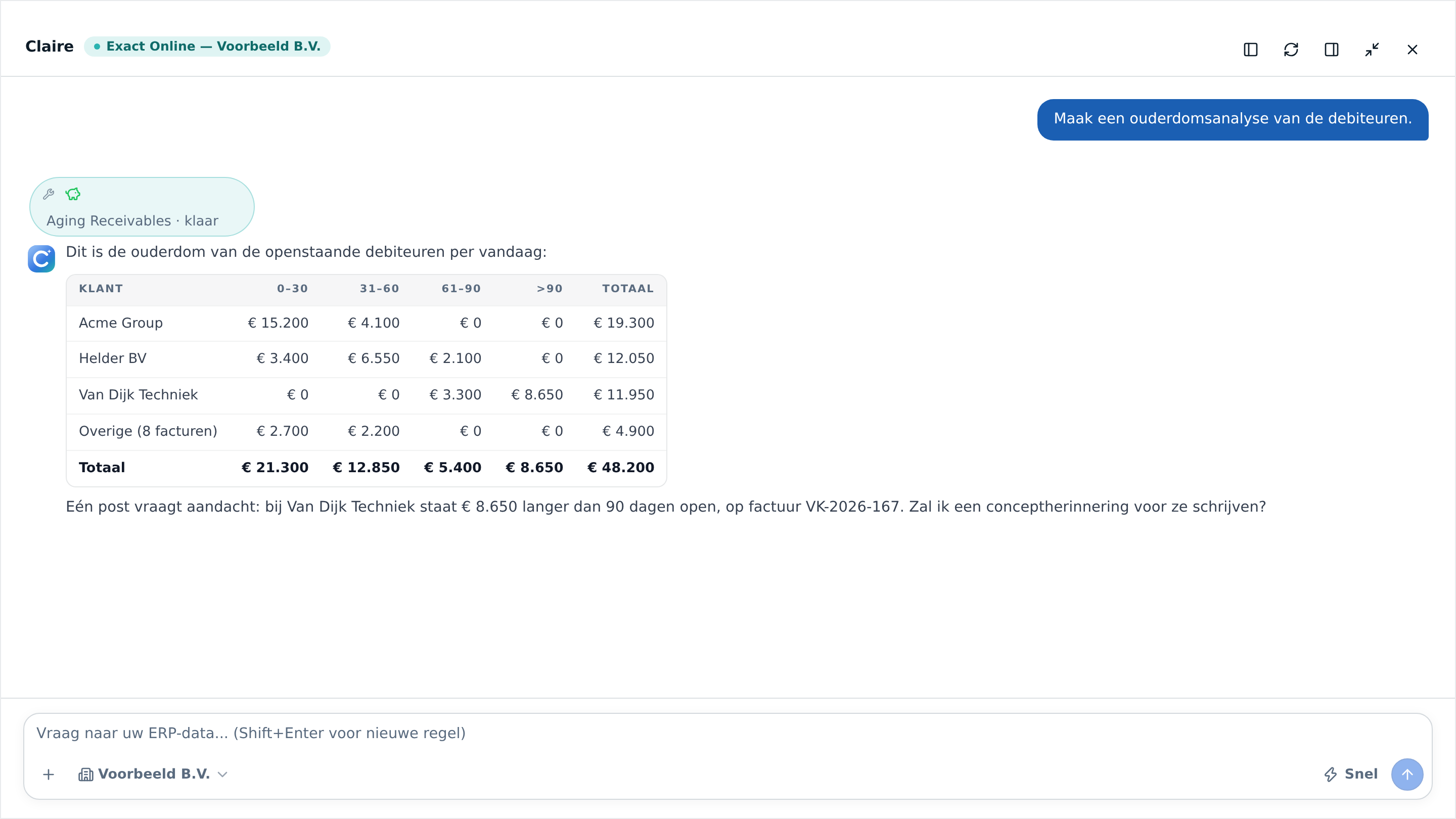Click Helder BV's € 6.550 cell
The height and width of the screenshot is (819, 1456).
coord(374,359)
